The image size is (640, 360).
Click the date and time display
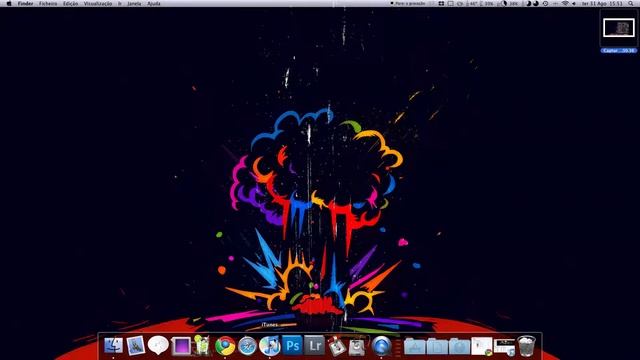pyautogui.click(x=602, y=3)
